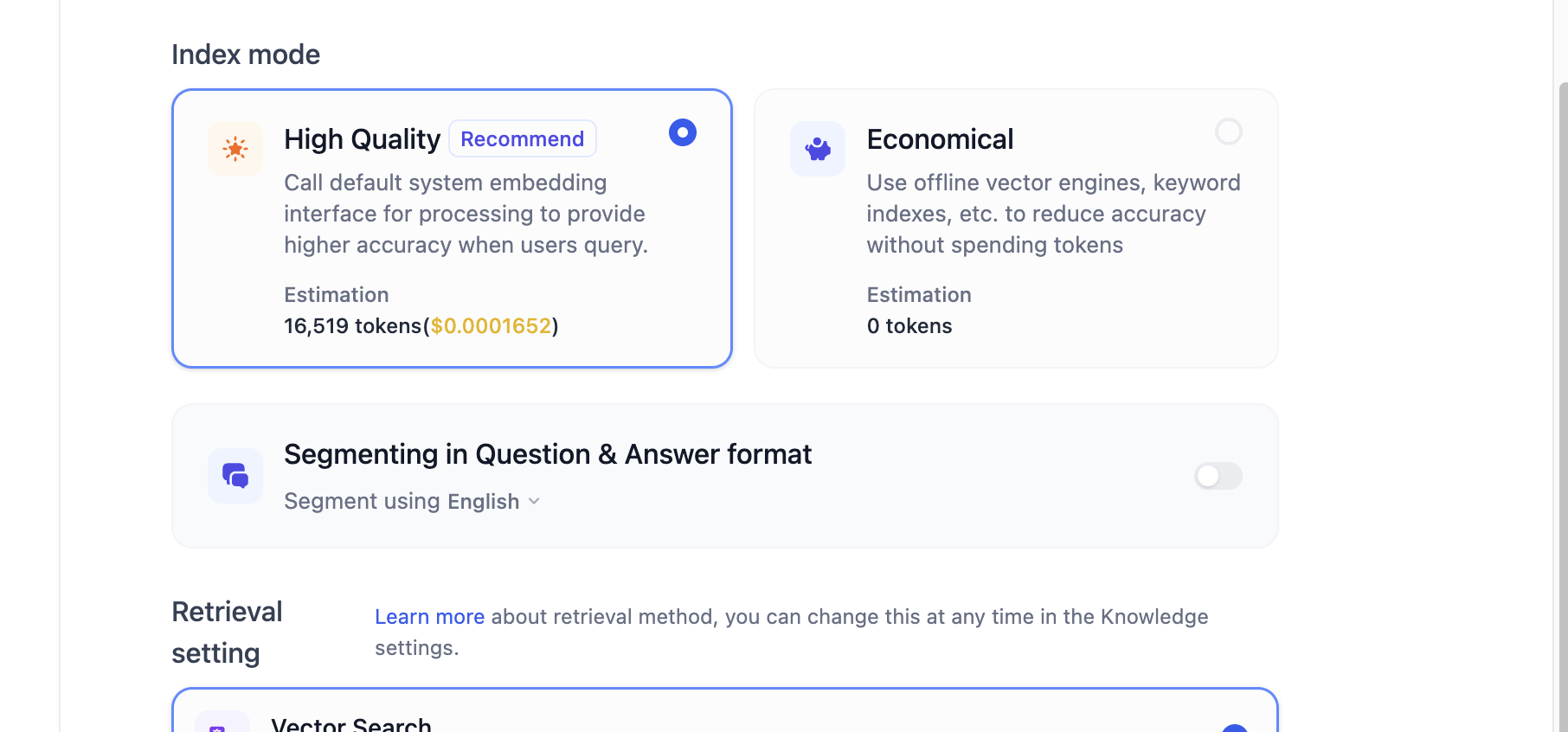Choose the High Quality index mode card
This screenshot has width=1568, height=732.
click(x=452, y=228)
